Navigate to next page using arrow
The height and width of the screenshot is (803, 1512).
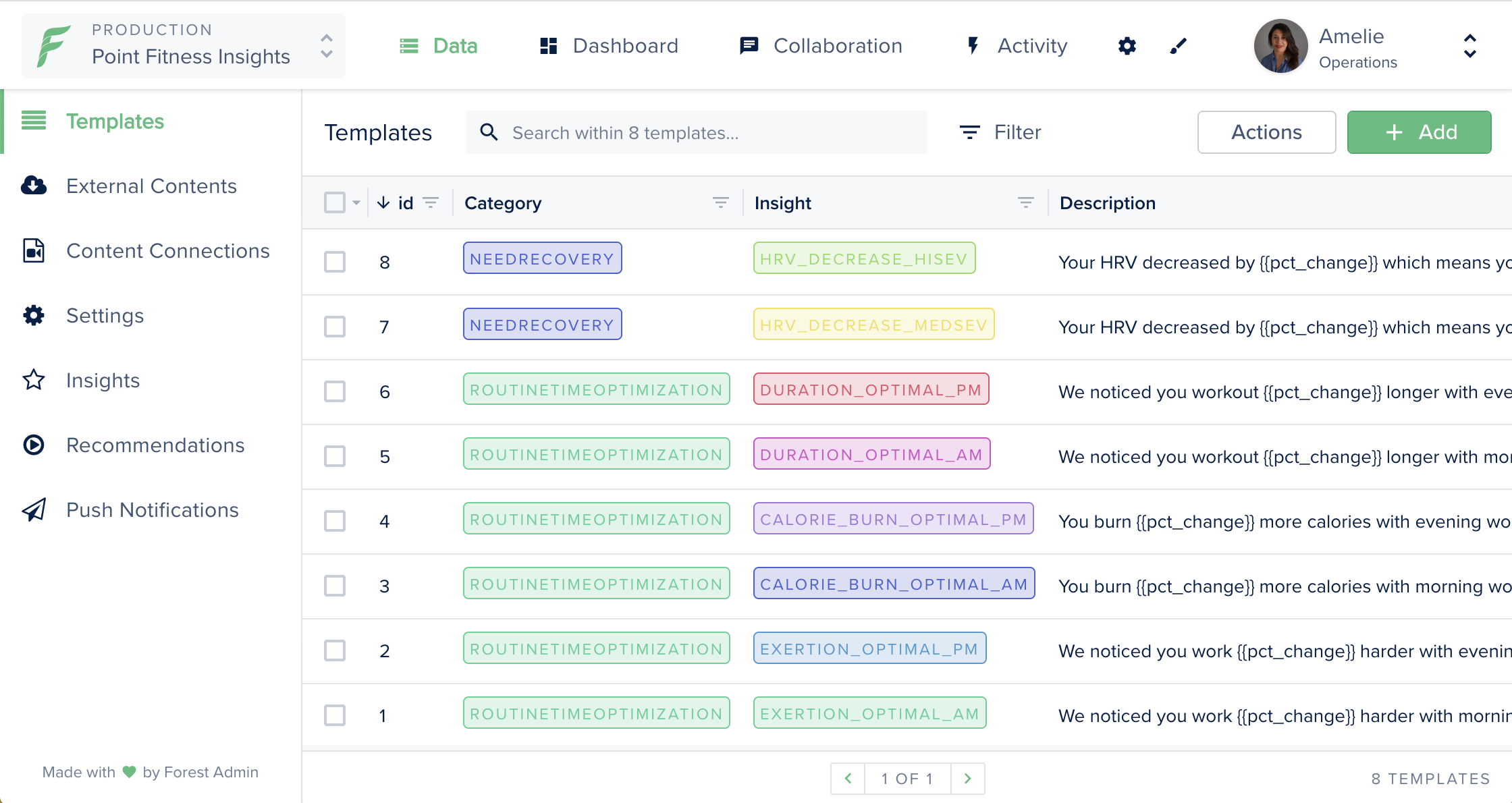point(967,778)
